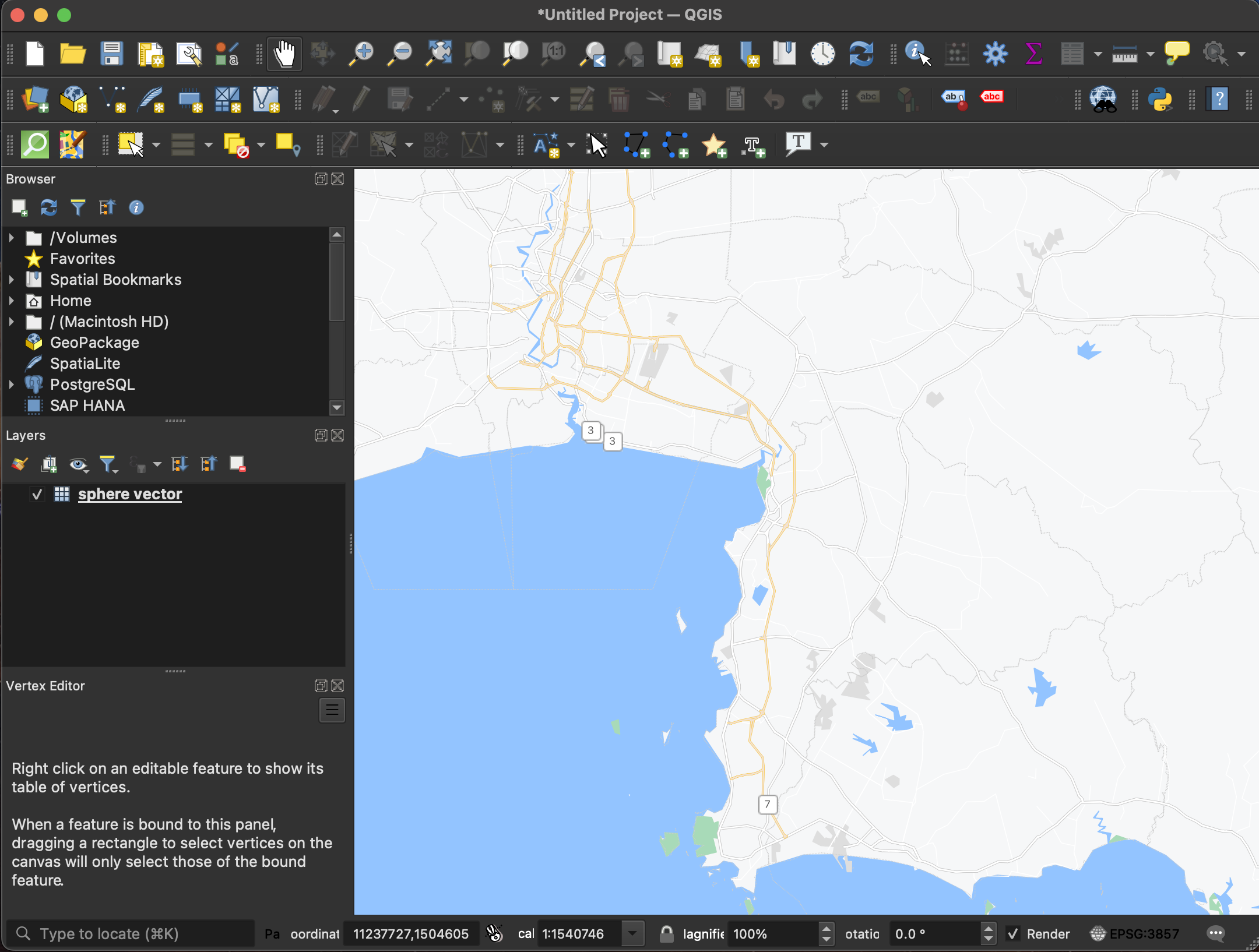Expand Spatial Bookmarks tree item
1259x952 pixels.
pyautogui.click(x=11, y=280)
